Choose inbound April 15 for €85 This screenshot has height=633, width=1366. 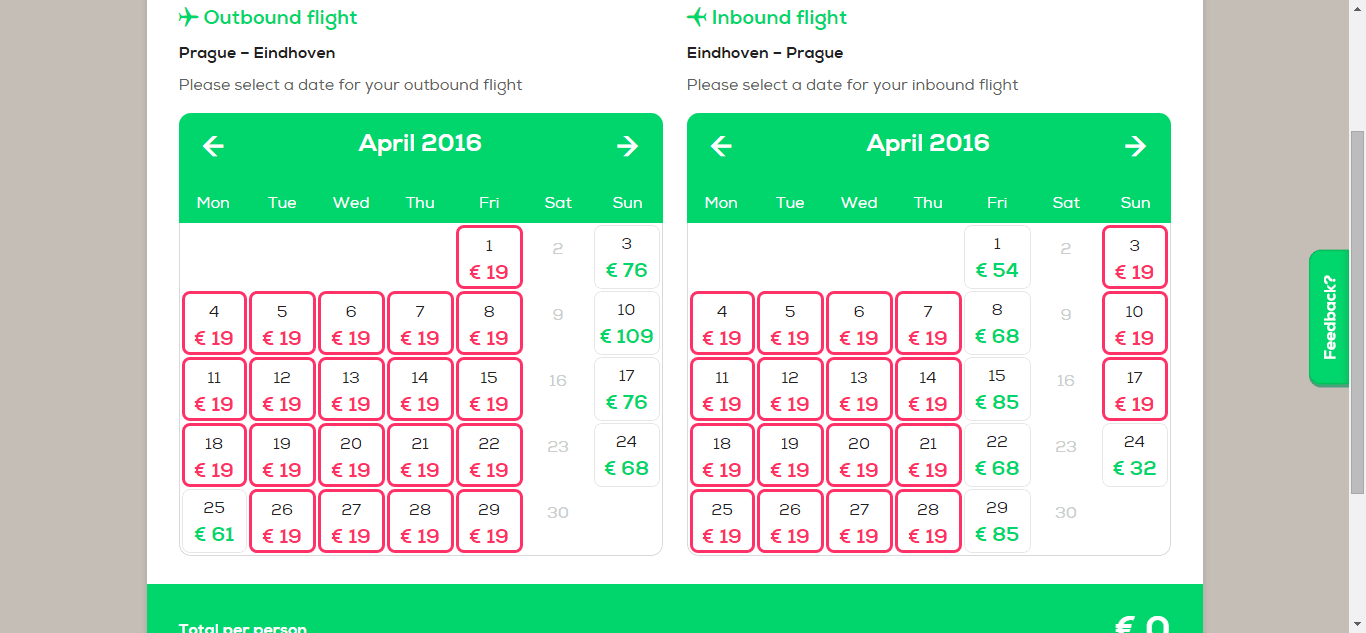point(997,390)
